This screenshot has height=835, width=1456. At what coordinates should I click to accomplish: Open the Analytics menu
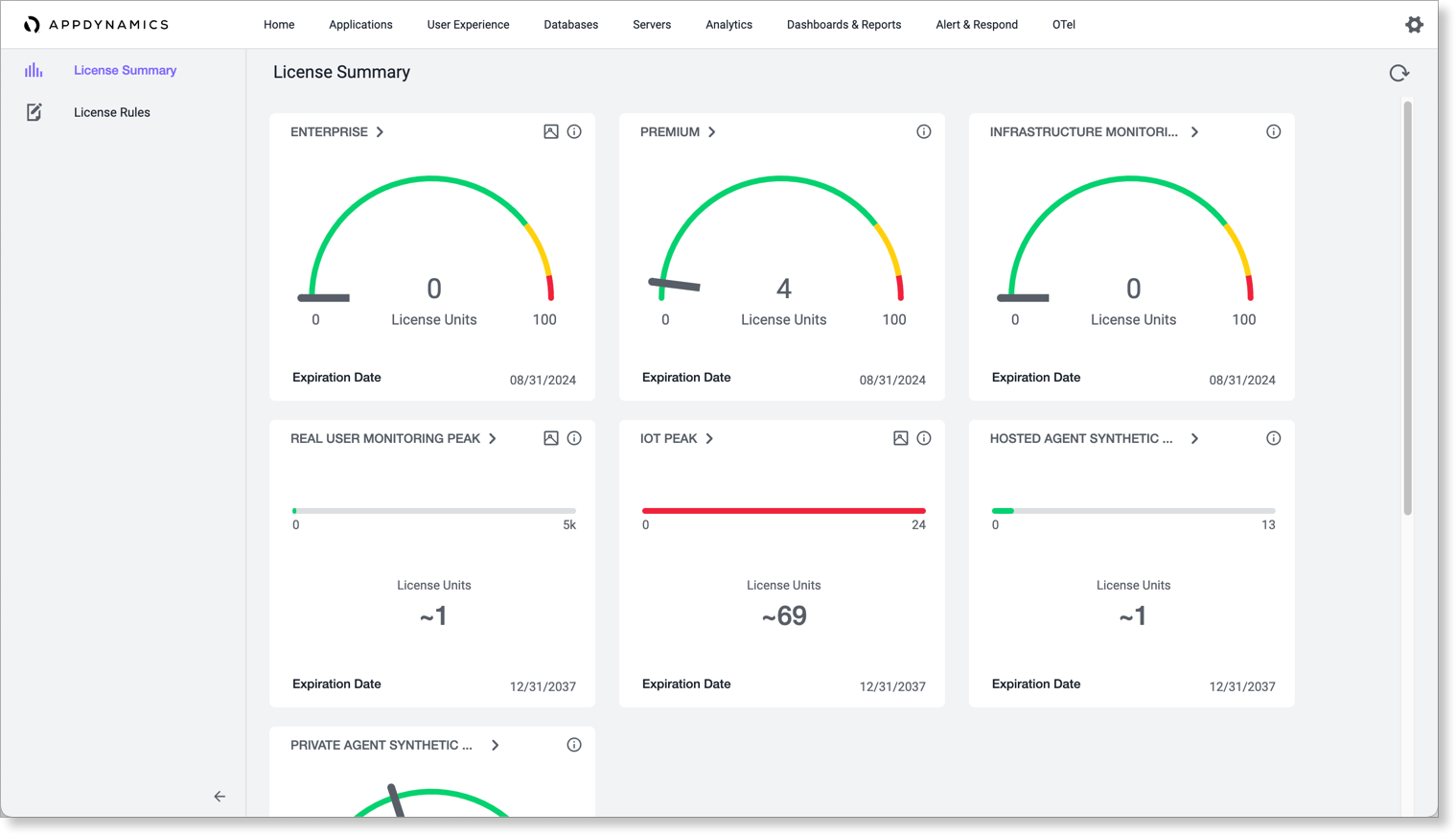(x=728, y=25)
